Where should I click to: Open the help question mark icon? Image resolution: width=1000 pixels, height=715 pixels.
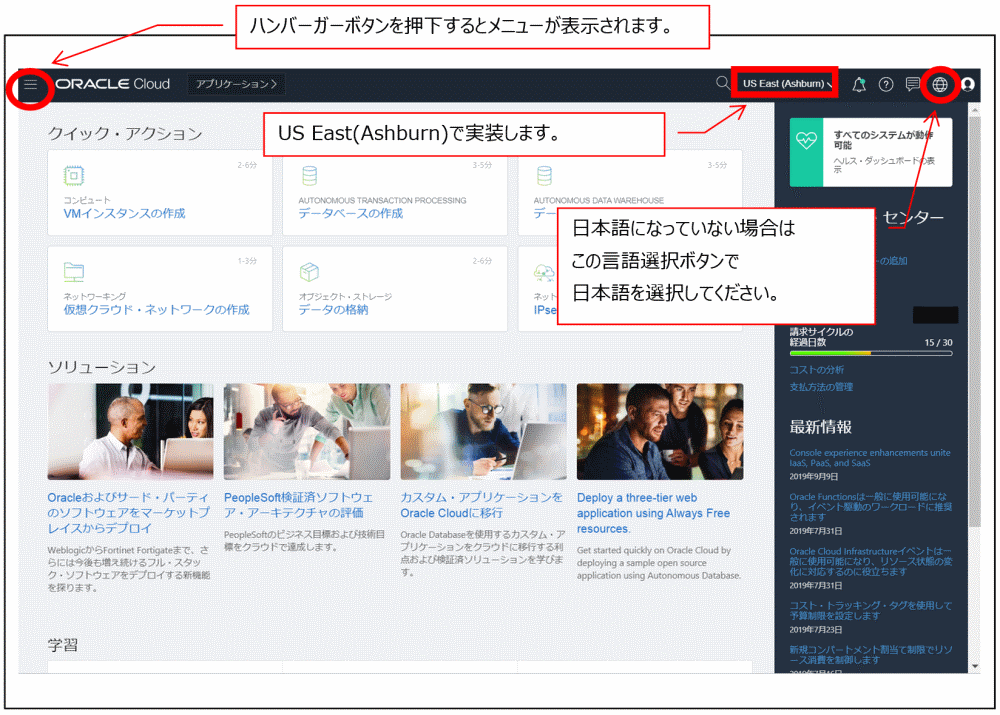point(886,84)
